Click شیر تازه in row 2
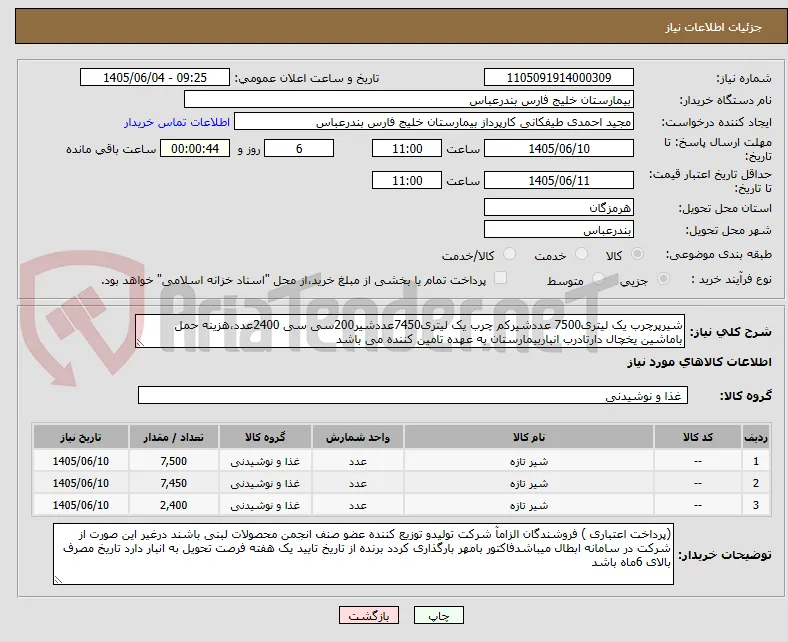This screenshot has width=788, height=642. coord(529,484)
